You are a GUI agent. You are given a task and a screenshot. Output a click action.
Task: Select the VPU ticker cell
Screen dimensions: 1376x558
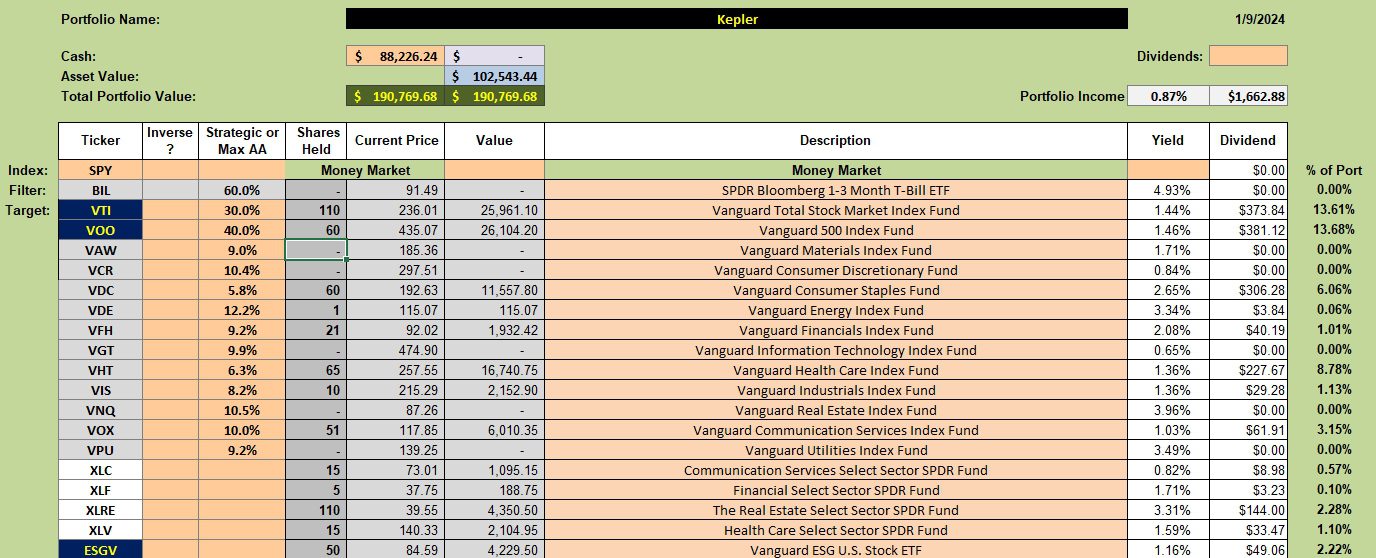pyautogui.click(x=100, y=450)
